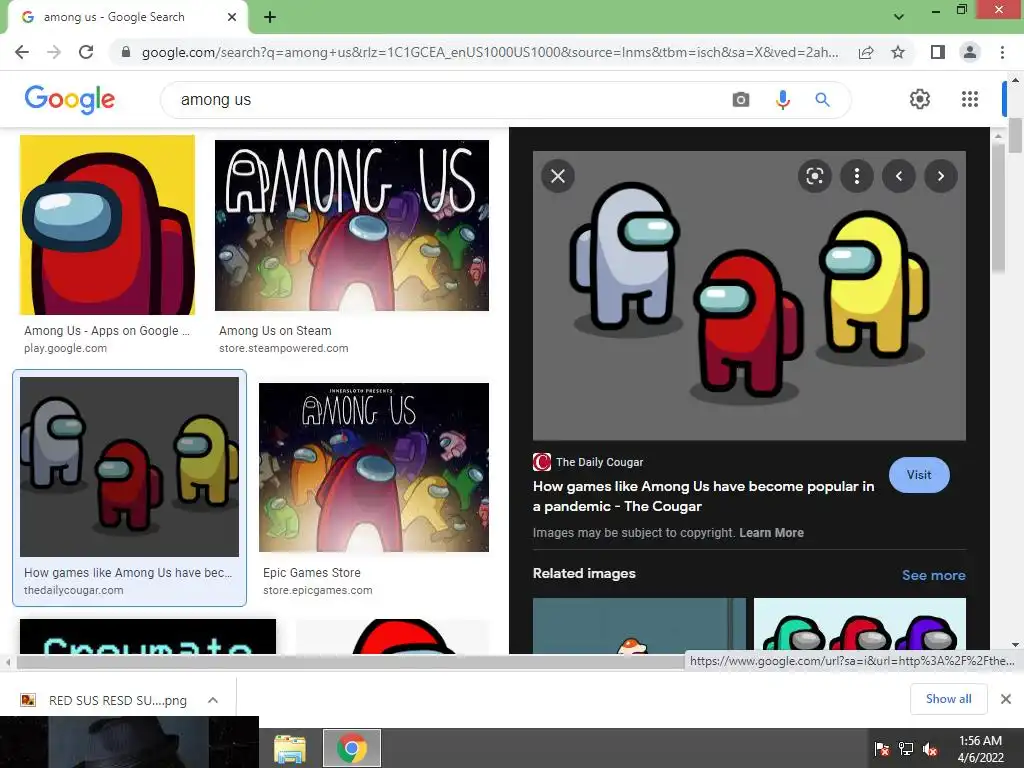
Task: Click preview panel vertical scrollbar
Action: coord(999,207)
